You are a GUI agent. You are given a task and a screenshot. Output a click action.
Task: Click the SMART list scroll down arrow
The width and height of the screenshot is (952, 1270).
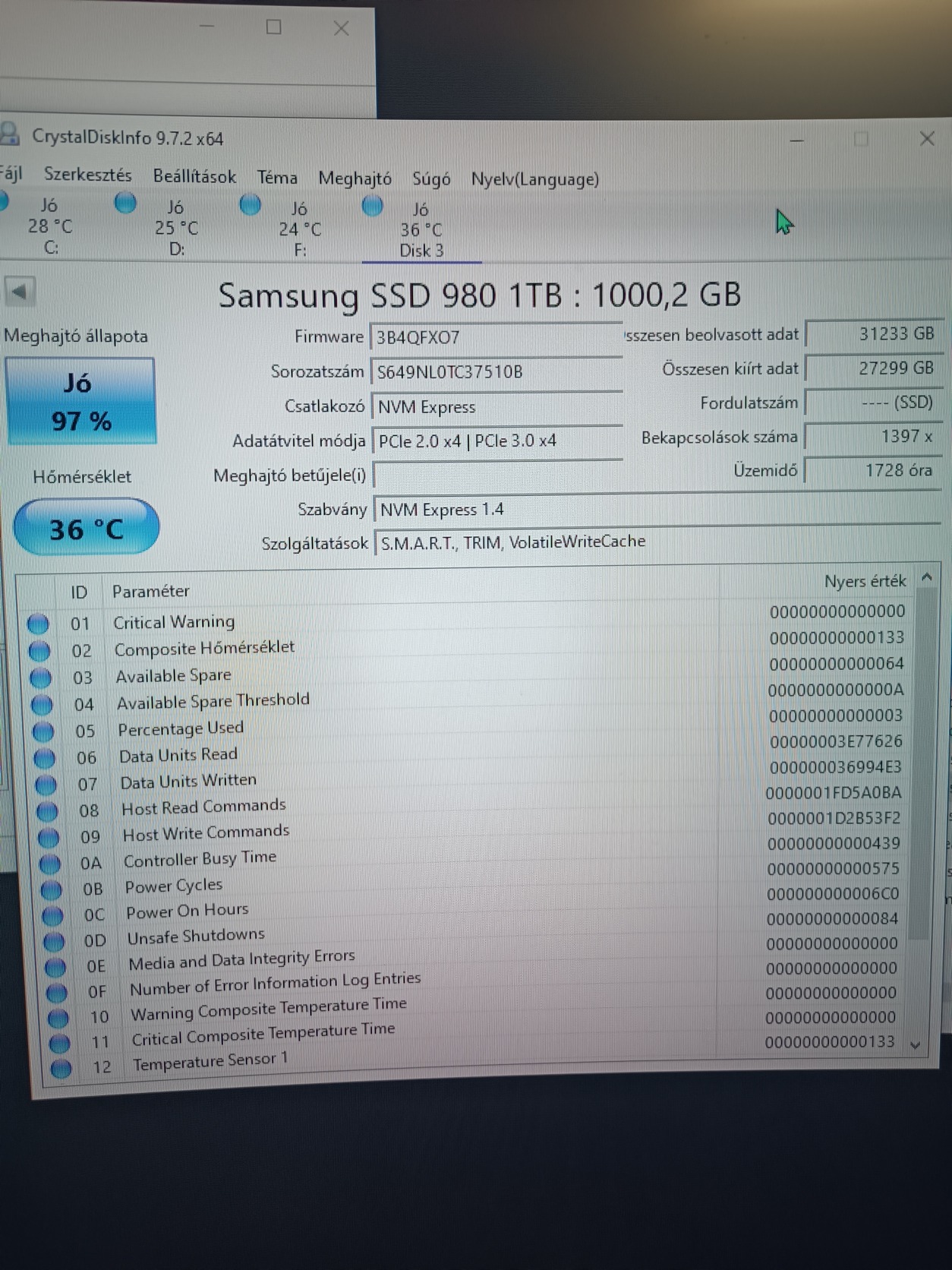[915, 1045]
